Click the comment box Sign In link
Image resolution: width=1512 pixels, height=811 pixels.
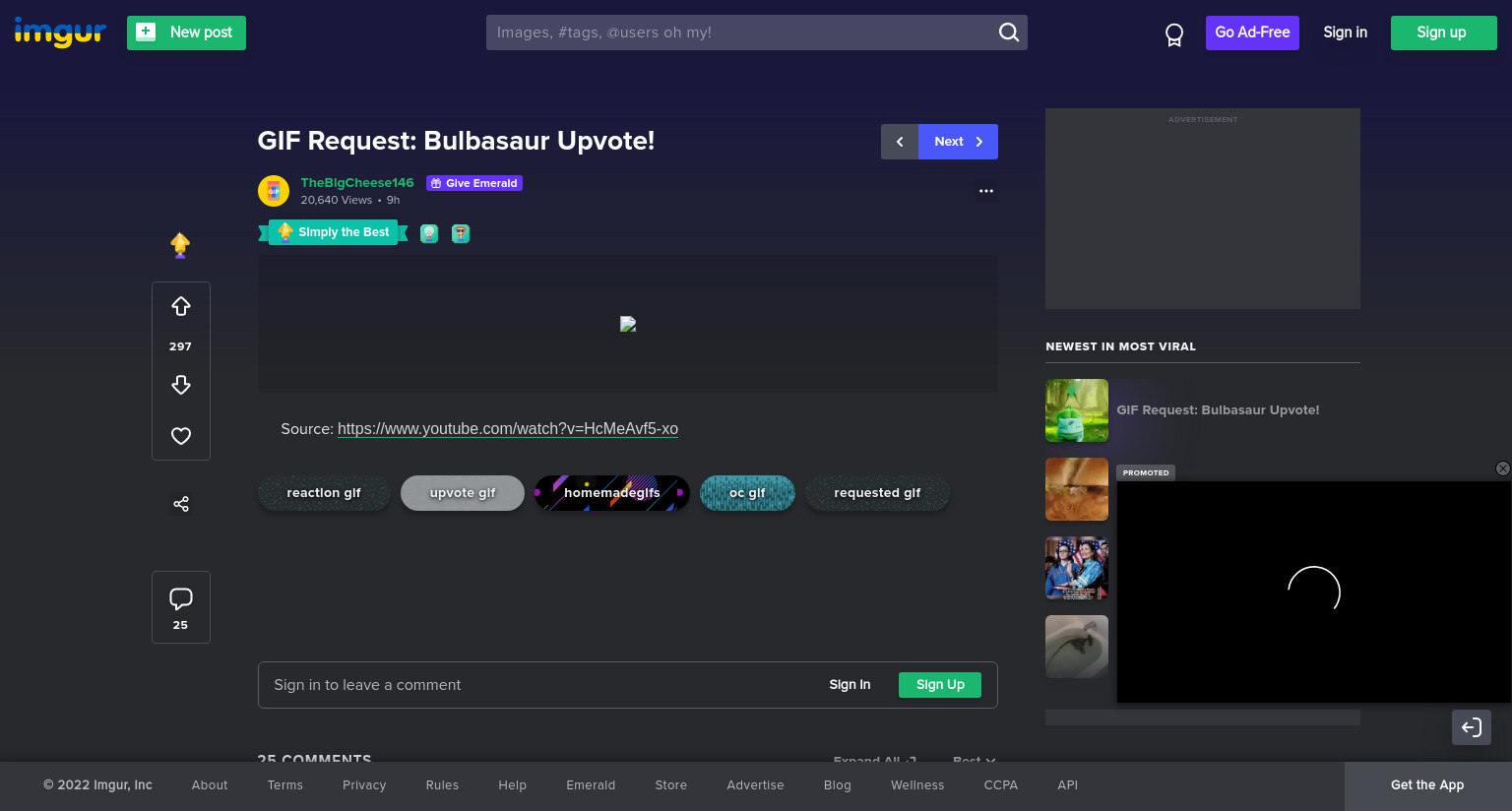(x=850, y=685)
